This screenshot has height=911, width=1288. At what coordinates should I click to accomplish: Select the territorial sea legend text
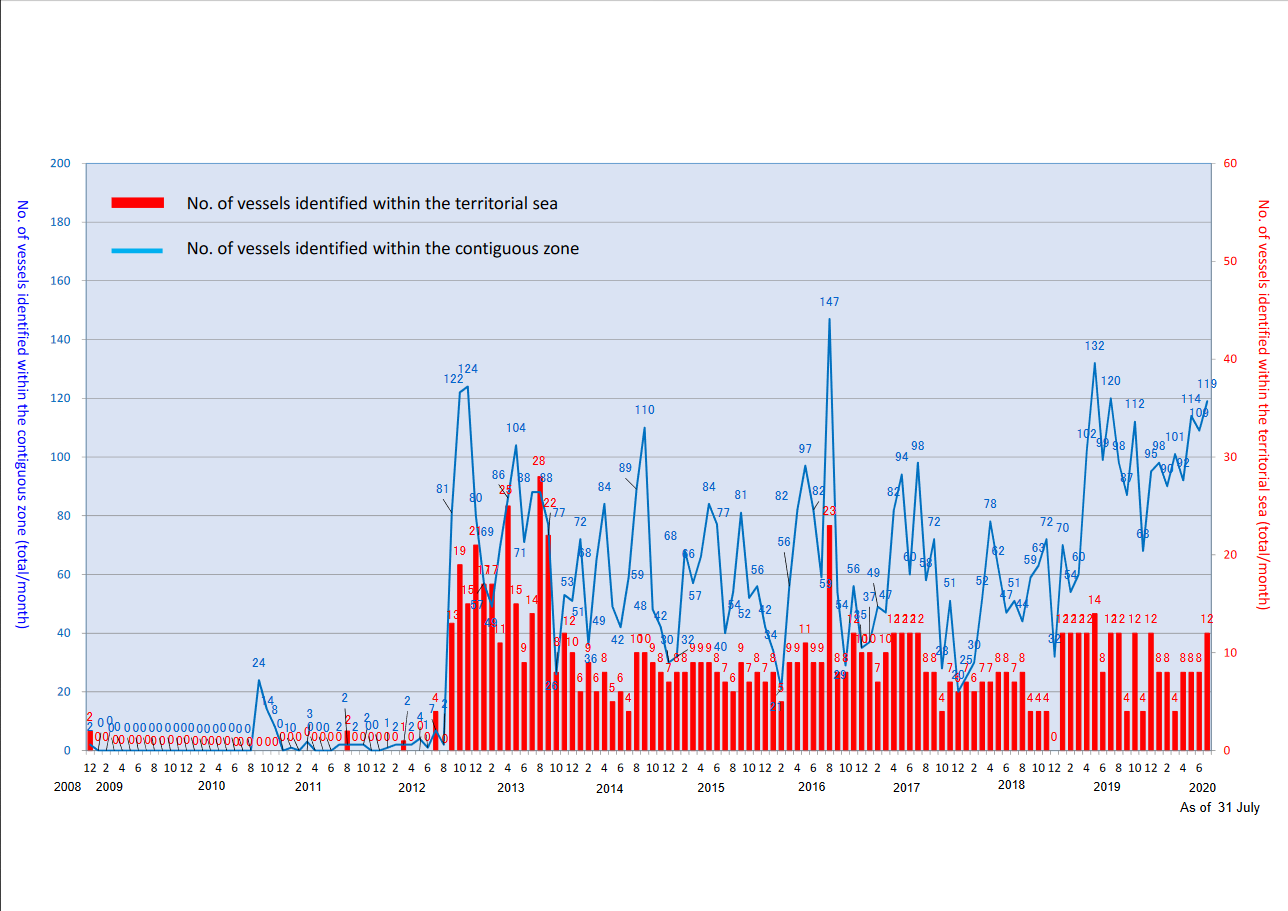click(372, 204)
